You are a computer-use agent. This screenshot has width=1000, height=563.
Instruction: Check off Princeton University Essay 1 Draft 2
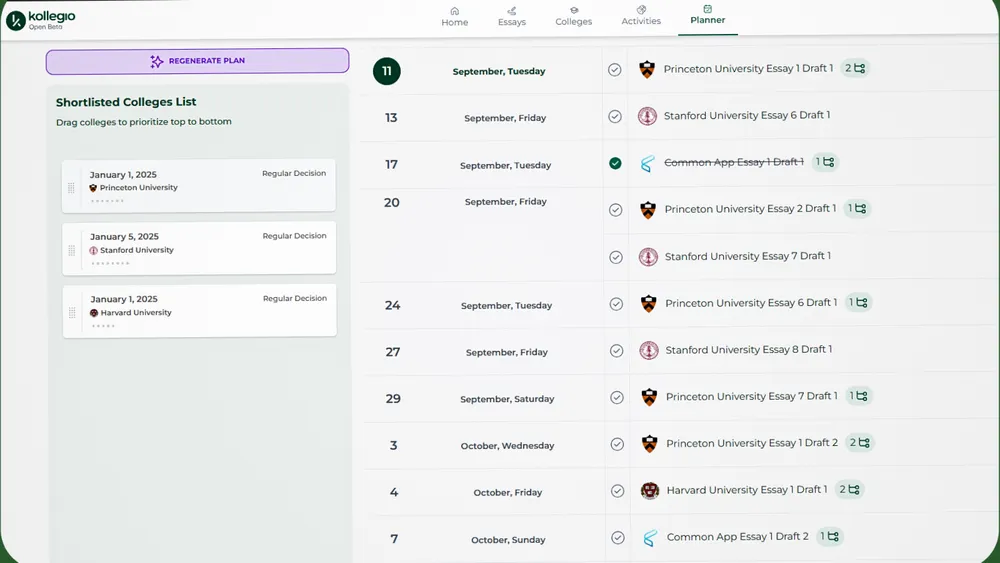617,444
